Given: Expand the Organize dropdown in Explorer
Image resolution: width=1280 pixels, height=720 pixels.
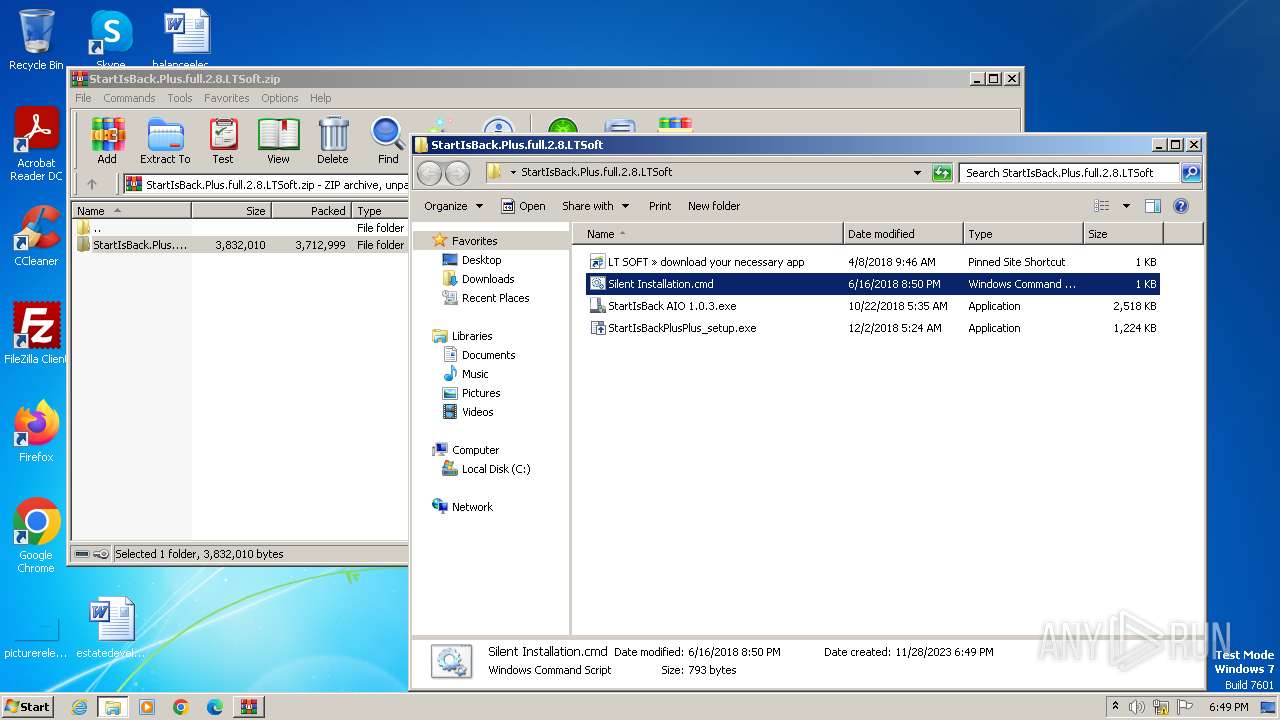Looking at the screenshot, I should (x=453, y=206).
